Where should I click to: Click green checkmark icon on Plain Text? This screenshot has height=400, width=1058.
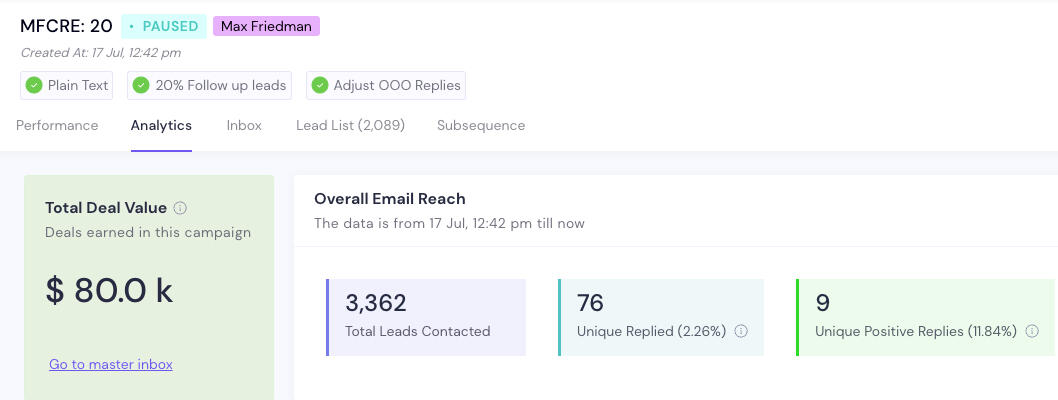click(x=34, y=85)
